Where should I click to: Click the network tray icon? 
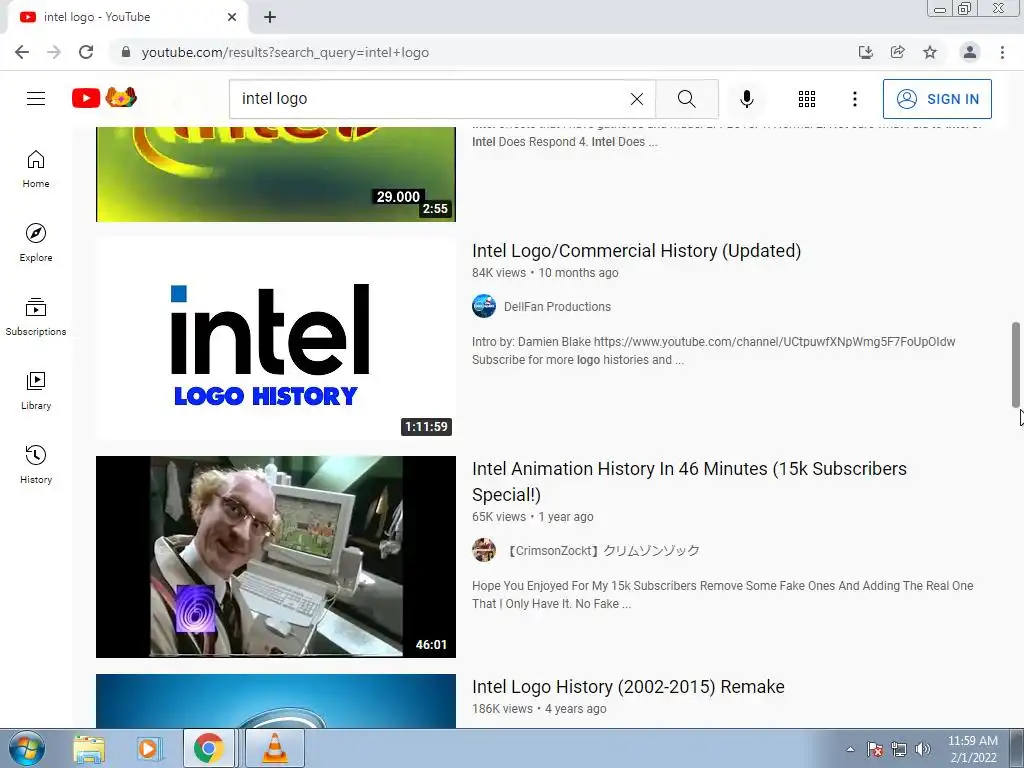tap(899, 749)
